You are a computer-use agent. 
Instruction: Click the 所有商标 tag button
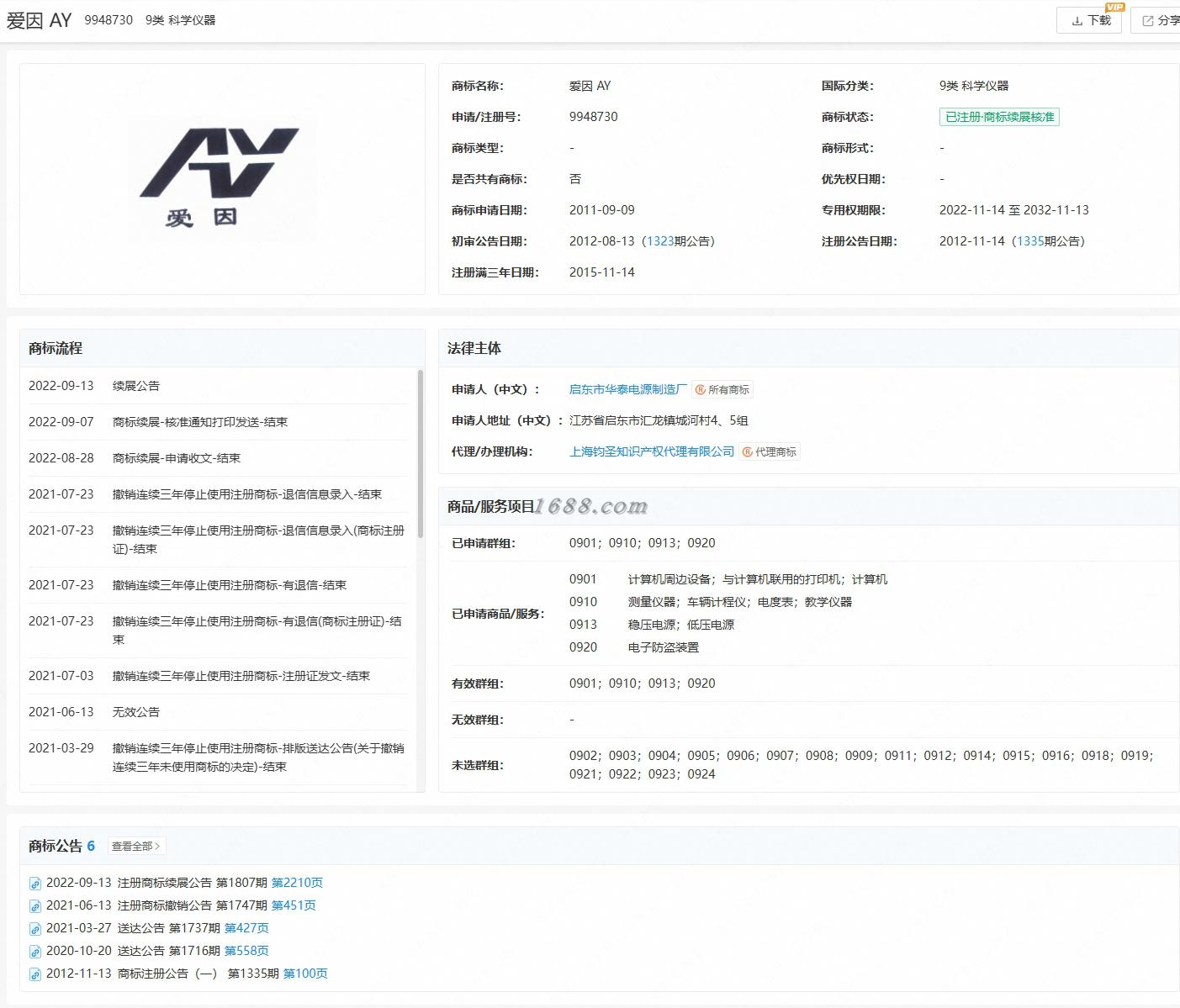click(x=722, y=390)
